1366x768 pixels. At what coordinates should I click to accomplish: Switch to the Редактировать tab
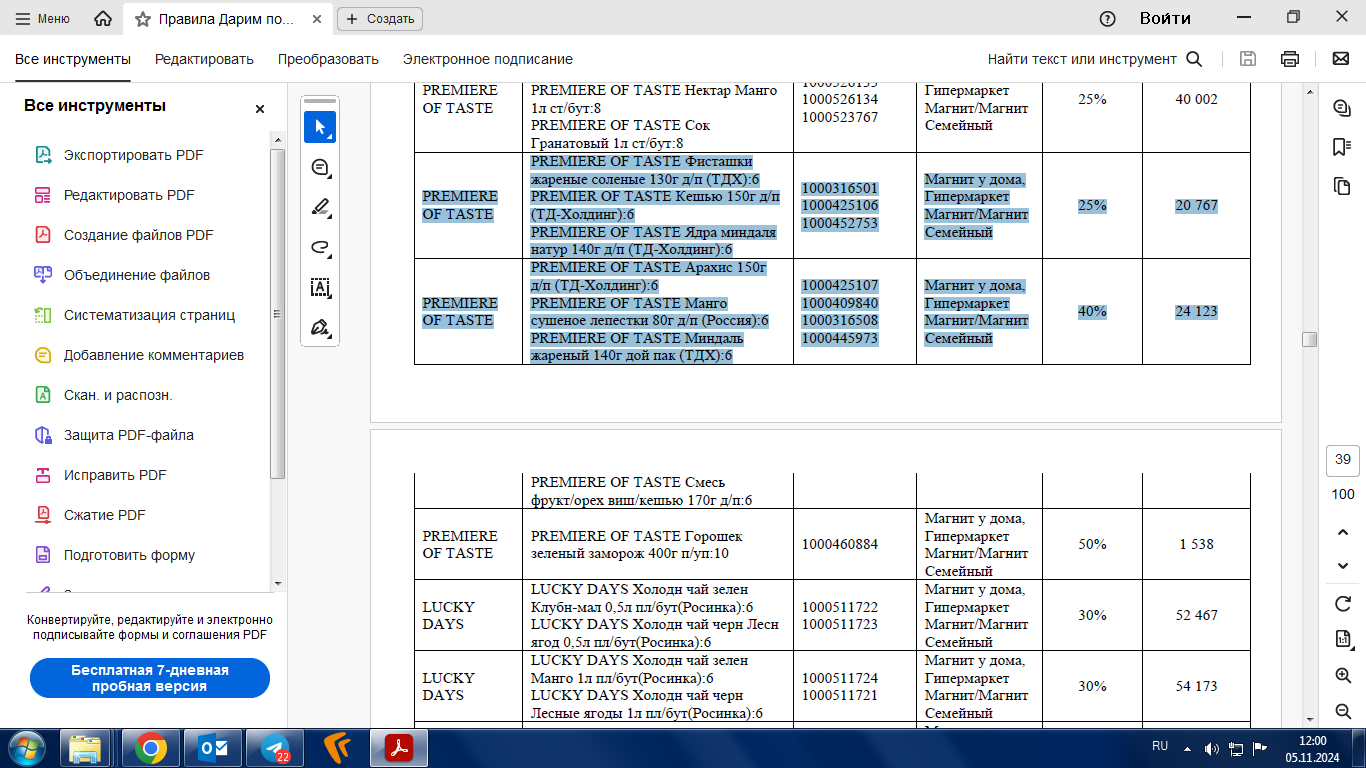[x=204, y=59]
